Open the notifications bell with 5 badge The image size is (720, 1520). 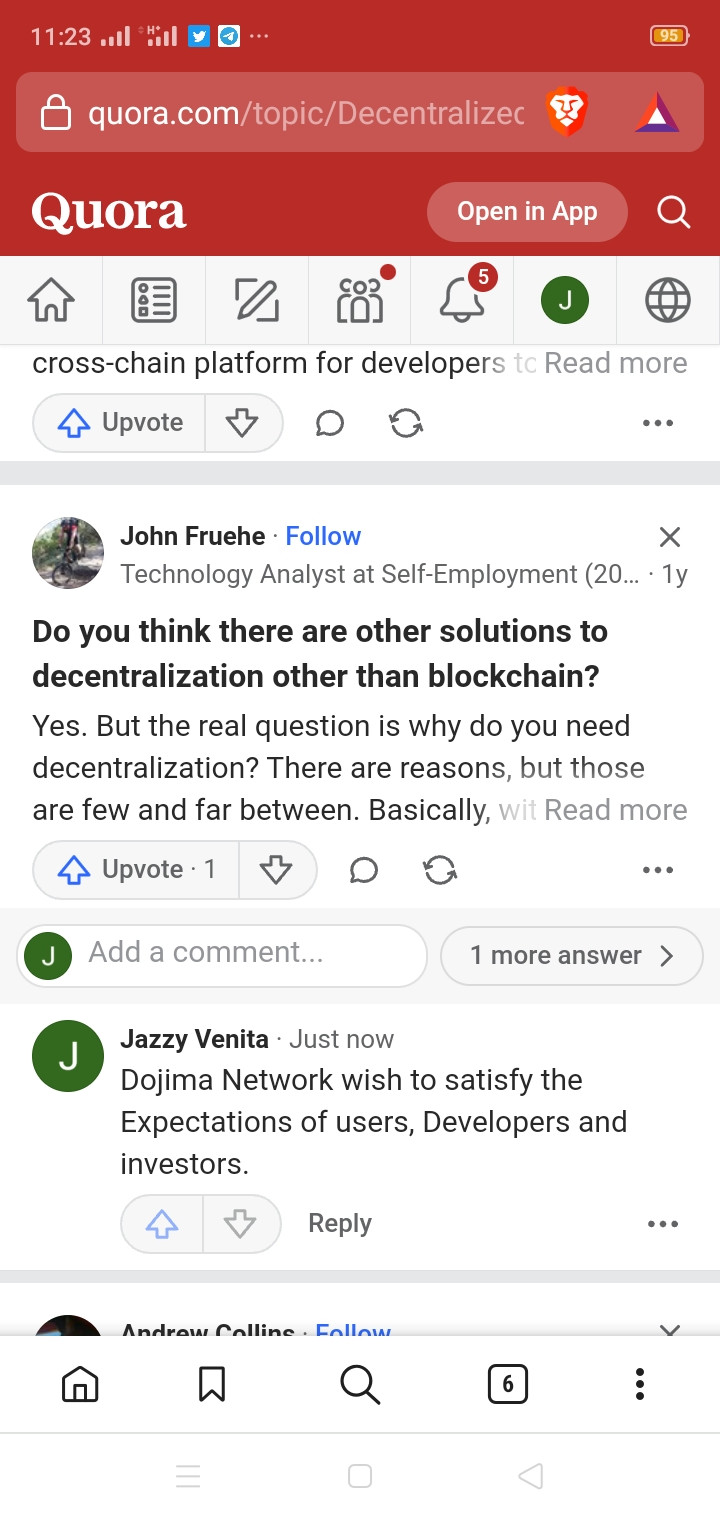[463, 298]
